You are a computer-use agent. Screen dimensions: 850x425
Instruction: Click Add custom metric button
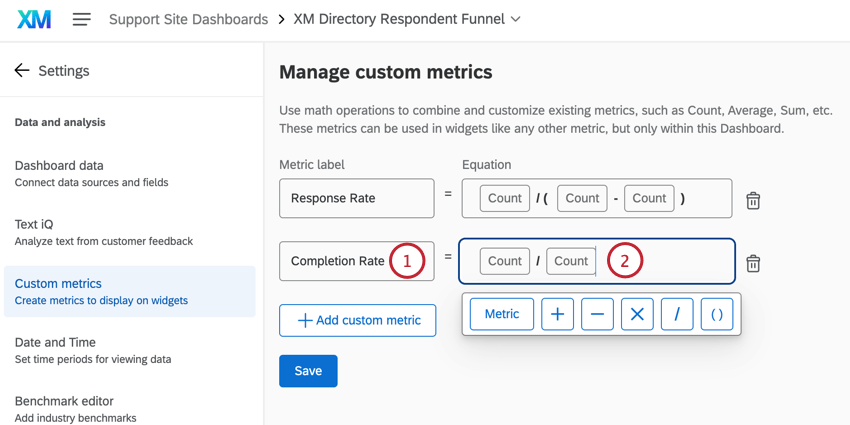coord(357,320)
